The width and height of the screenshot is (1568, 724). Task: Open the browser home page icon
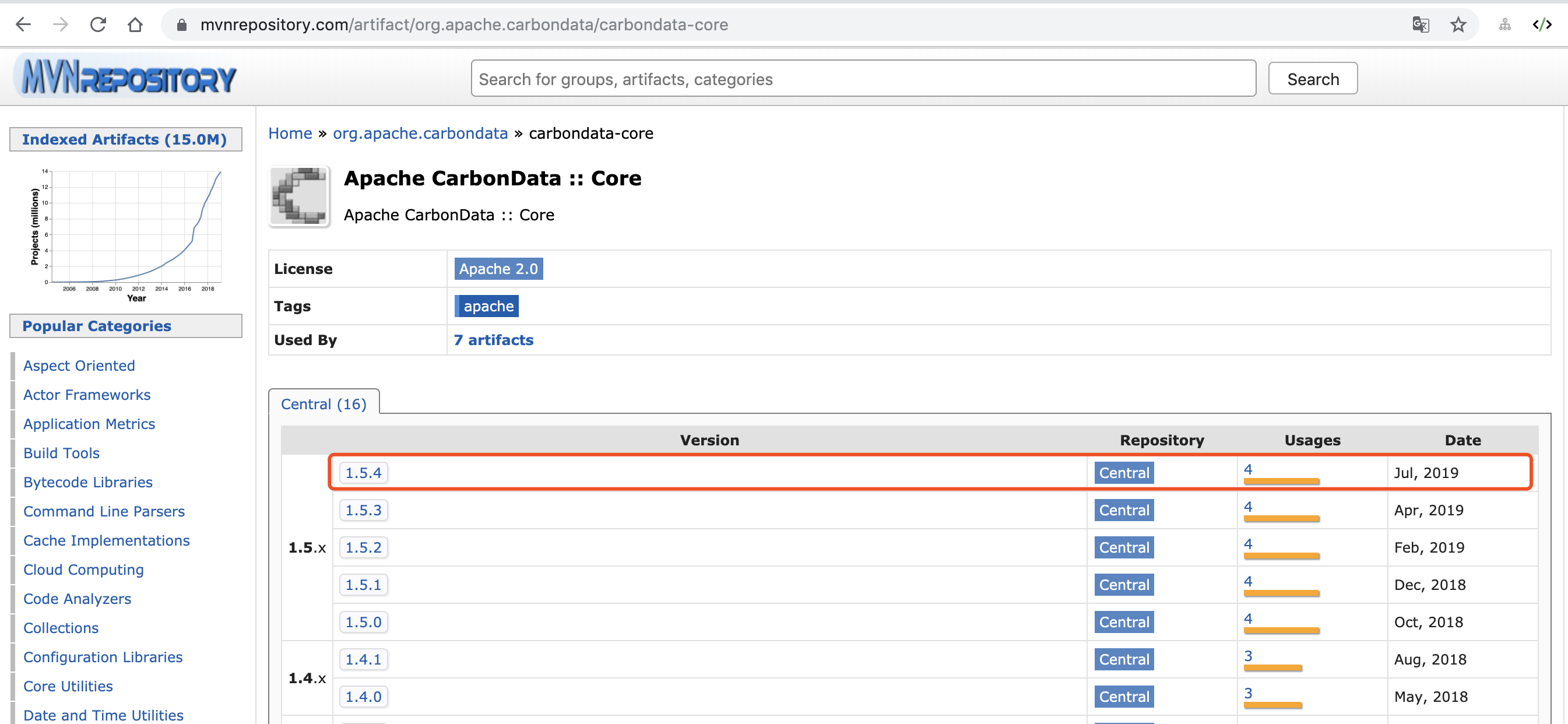135,24
